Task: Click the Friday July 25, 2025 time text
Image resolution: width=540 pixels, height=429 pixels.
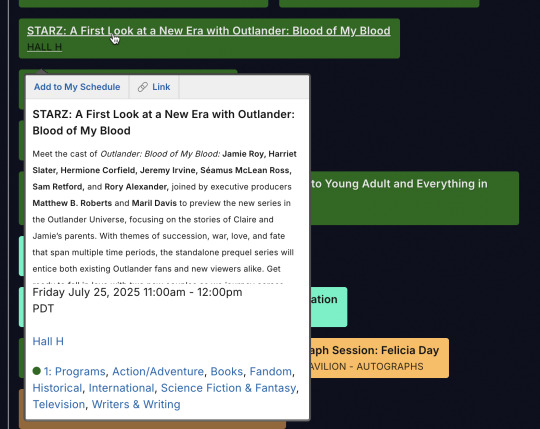Action: tap(137, 300)
